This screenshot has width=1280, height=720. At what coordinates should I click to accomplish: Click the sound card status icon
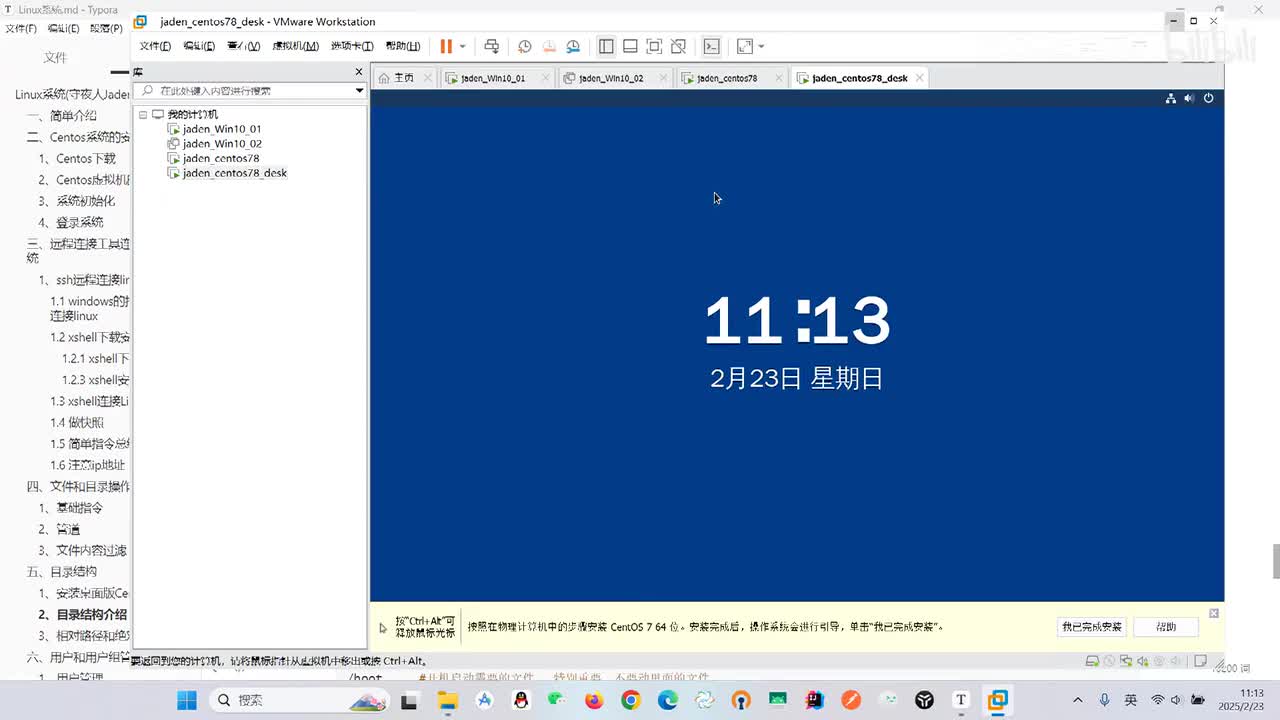tap(1143, 661)
